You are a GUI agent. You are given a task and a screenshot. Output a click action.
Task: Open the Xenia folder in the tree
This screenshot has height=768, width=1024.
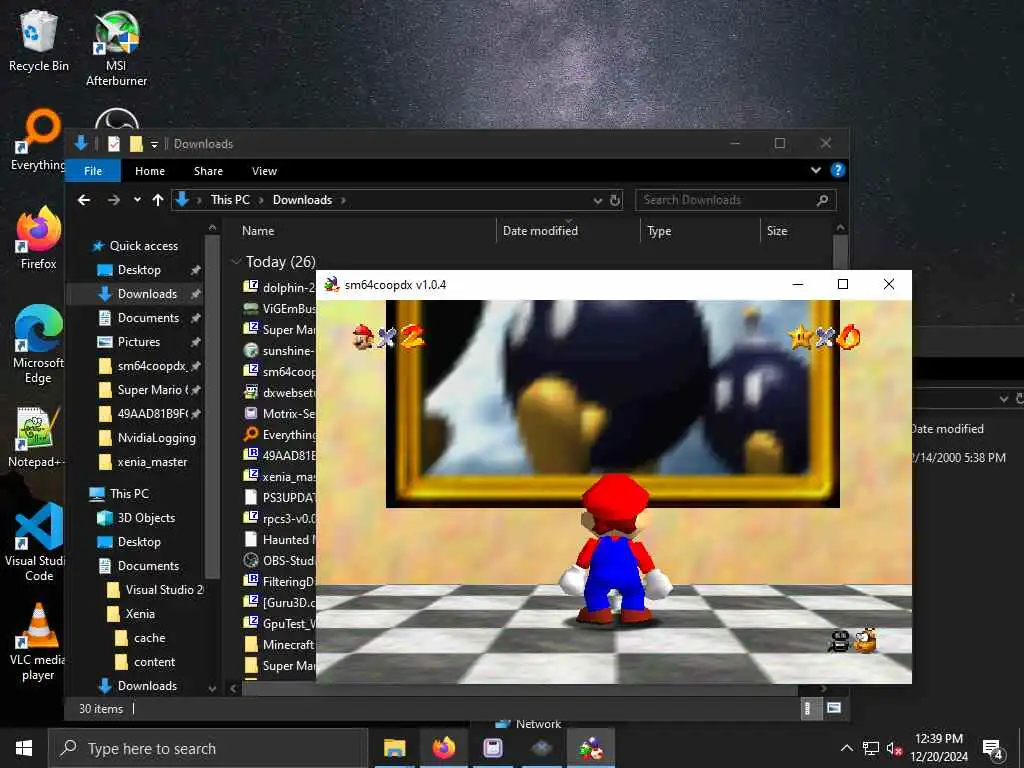(140, 614)
